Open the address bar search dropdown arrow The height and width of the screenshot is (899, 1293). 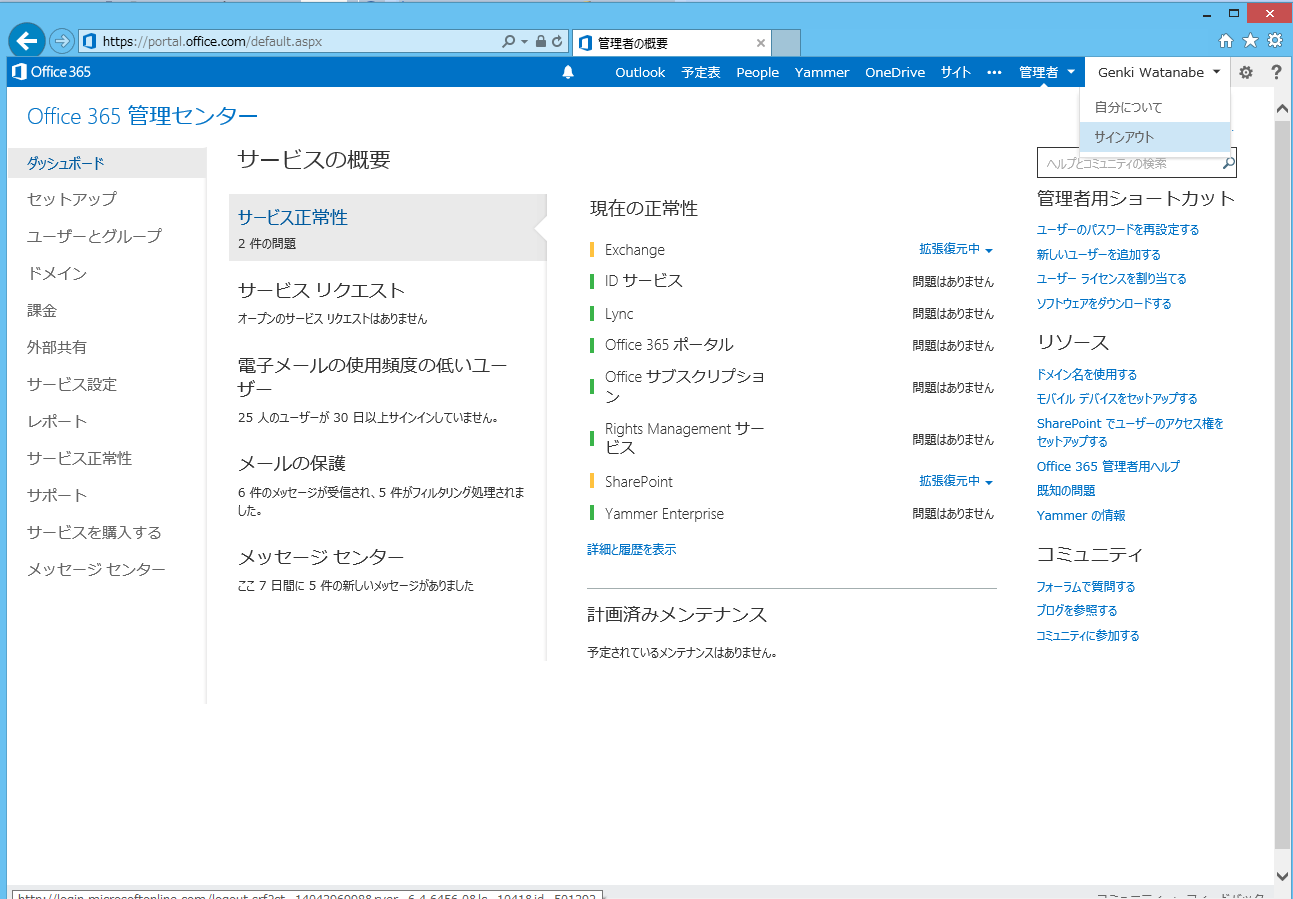524,42
